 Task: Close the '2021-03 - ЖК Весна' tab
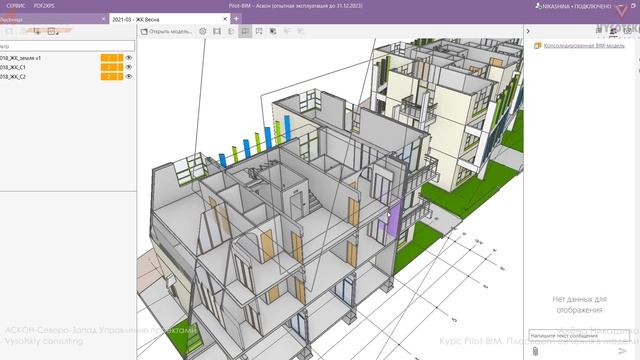[x=225, y=19]
